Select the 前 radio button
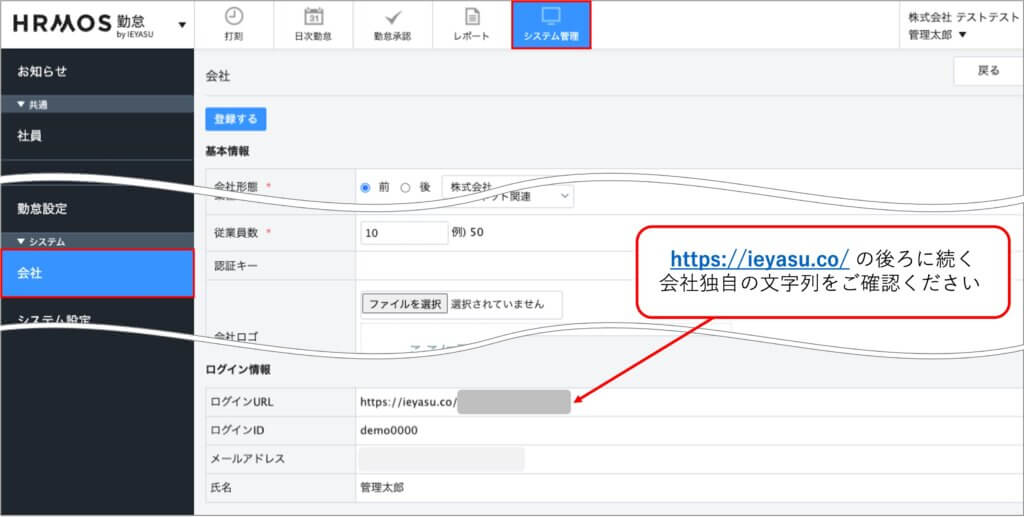Viewport: 1024px width, 517px height. tap(365, 187)
